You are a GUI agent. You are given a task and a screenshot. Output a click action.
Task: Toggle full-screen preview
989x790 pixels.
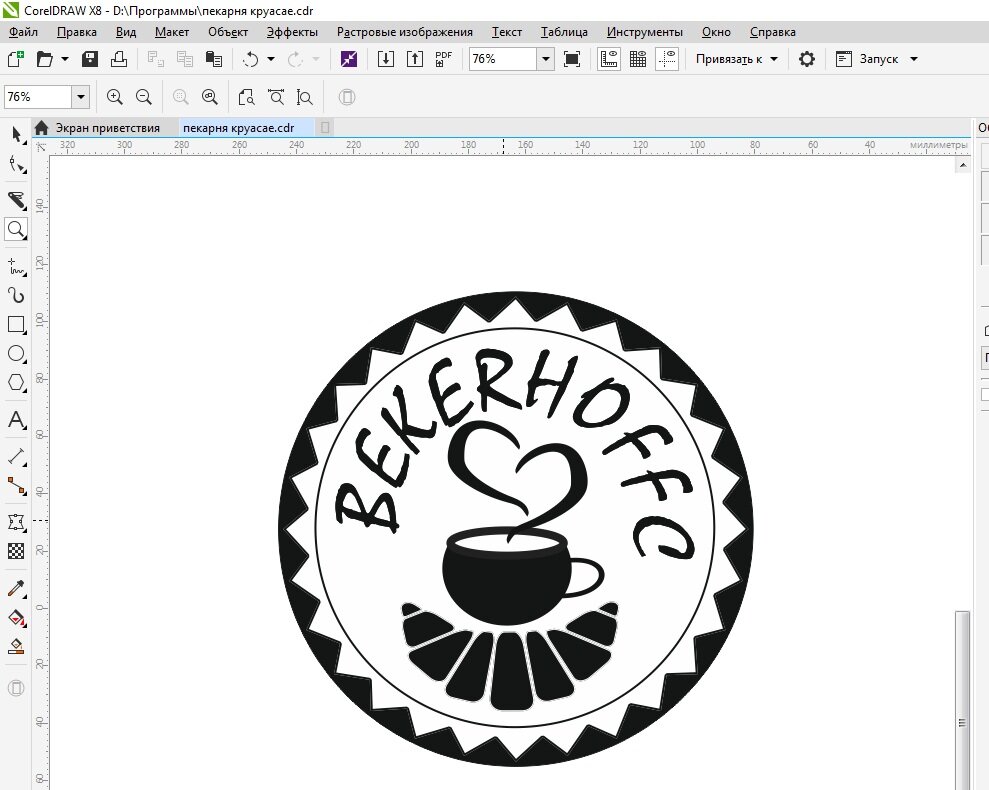point(572,59)
